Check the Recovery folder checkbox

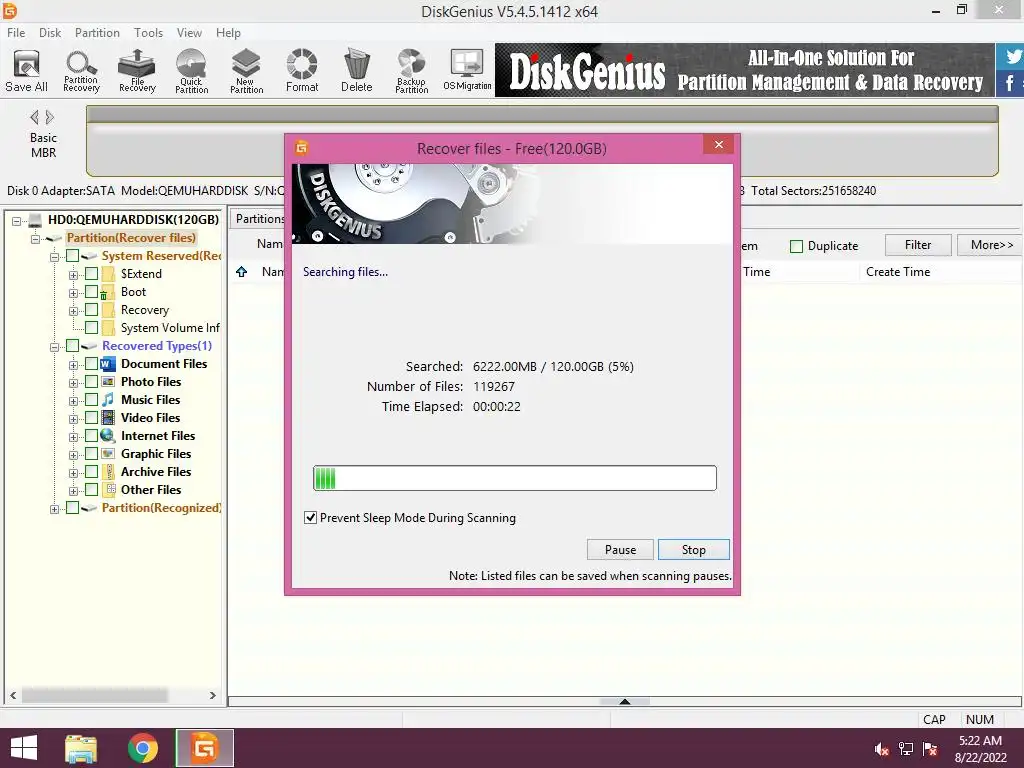91,310
